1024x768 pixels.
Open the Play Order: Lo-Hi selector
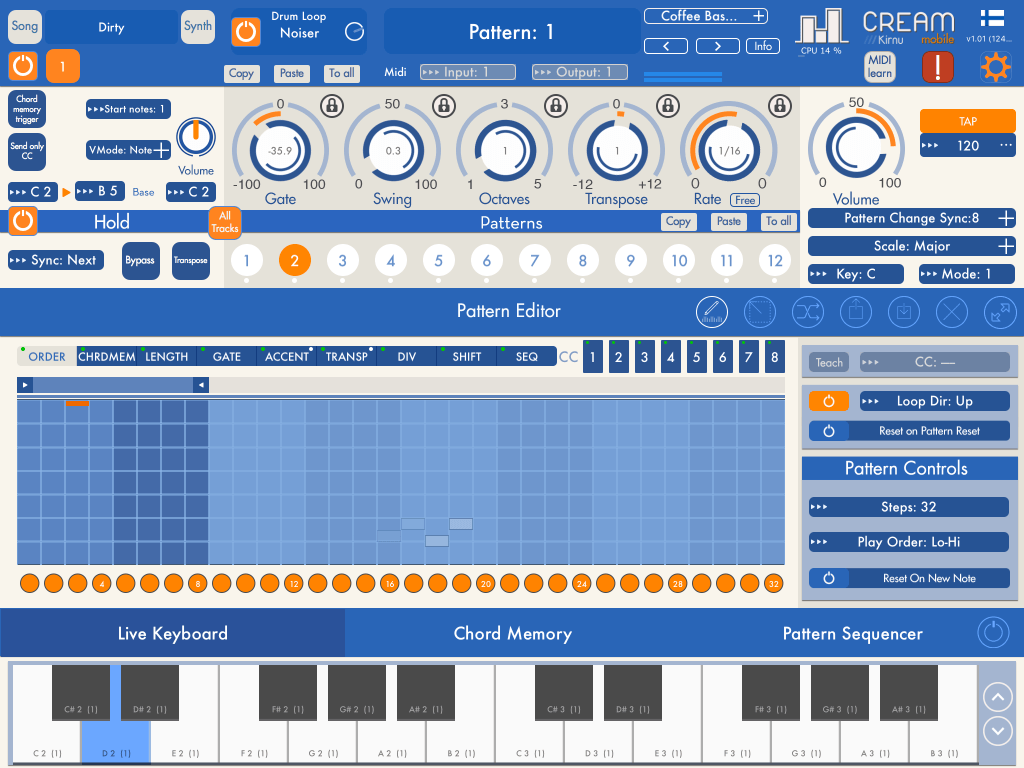[908, 542]
